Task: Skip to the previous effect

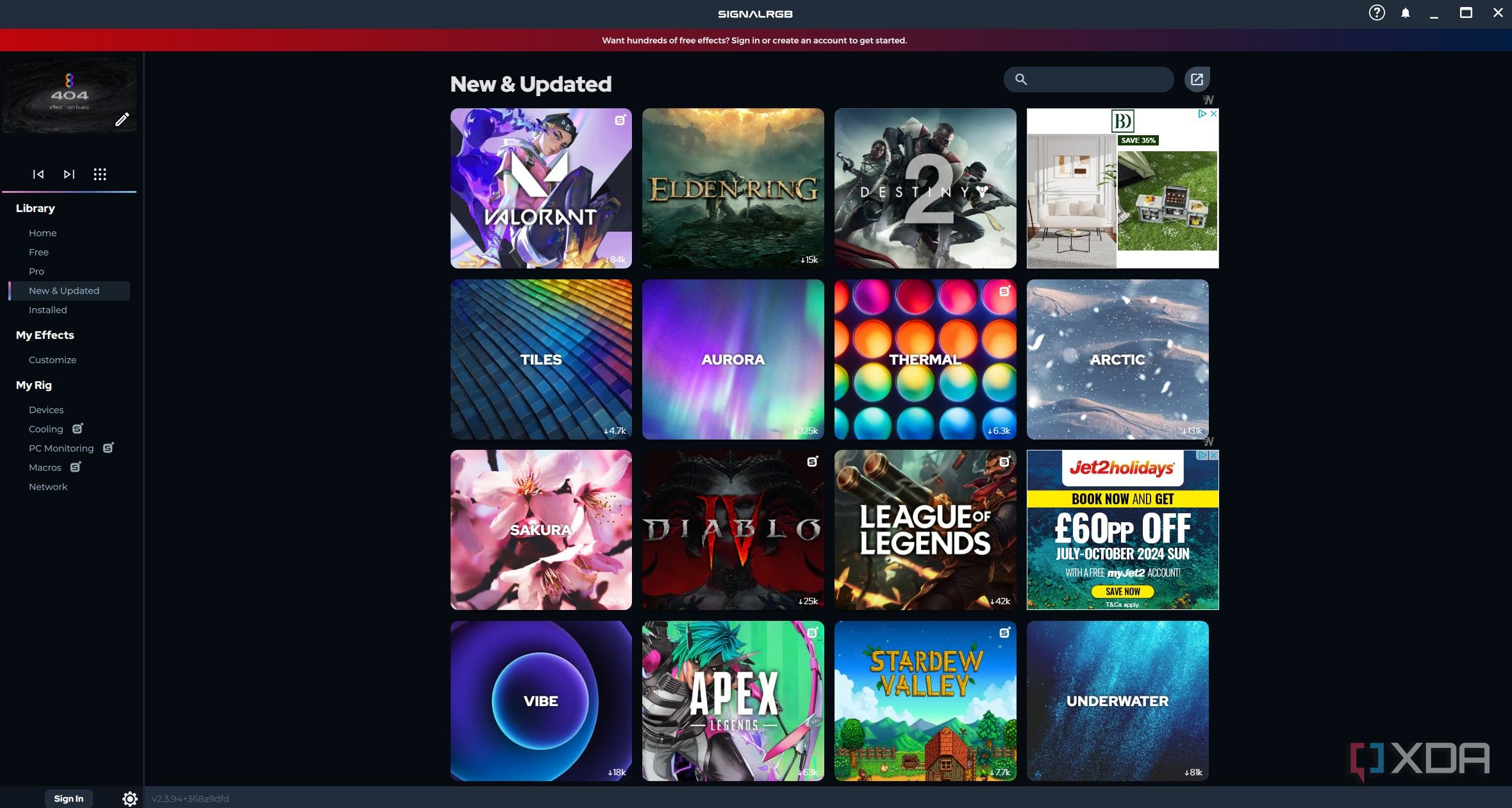Action: pos(38,174)
